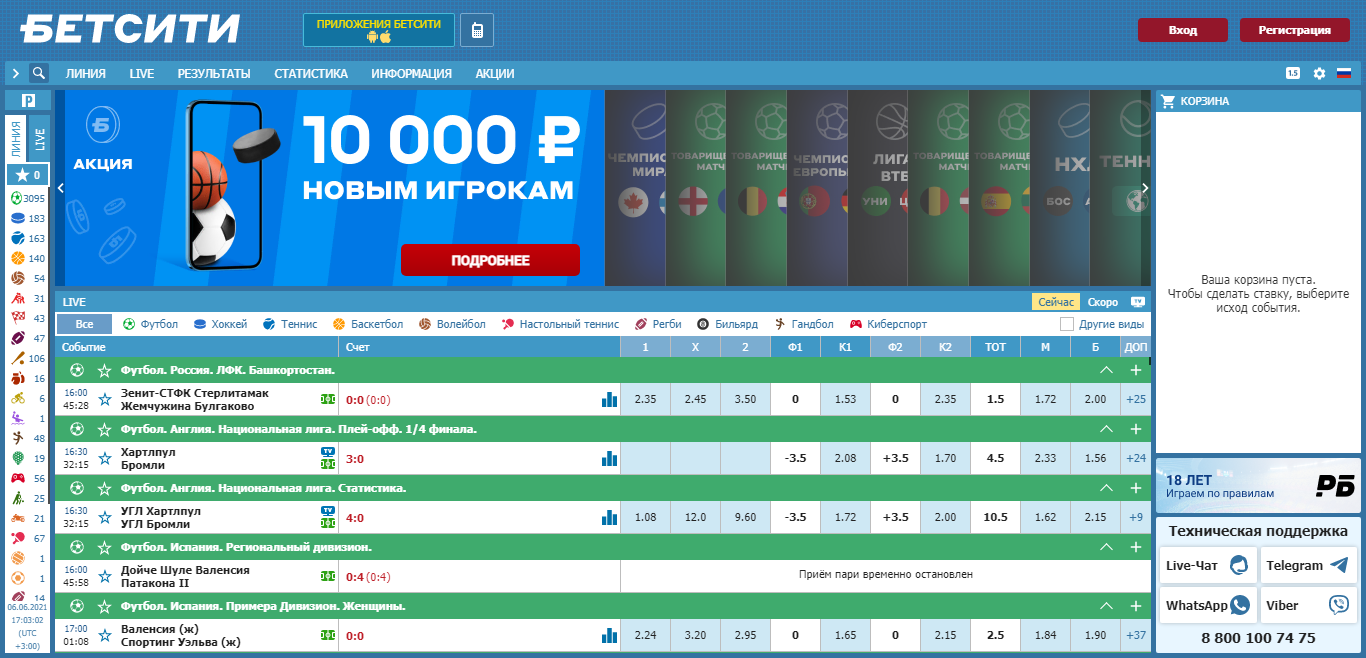This screenshot has height=658, width=1366.
Task: Expand extra markets +37 for Валенсия (ж)
Action: pyautogui.click(x=1136, y=635)
